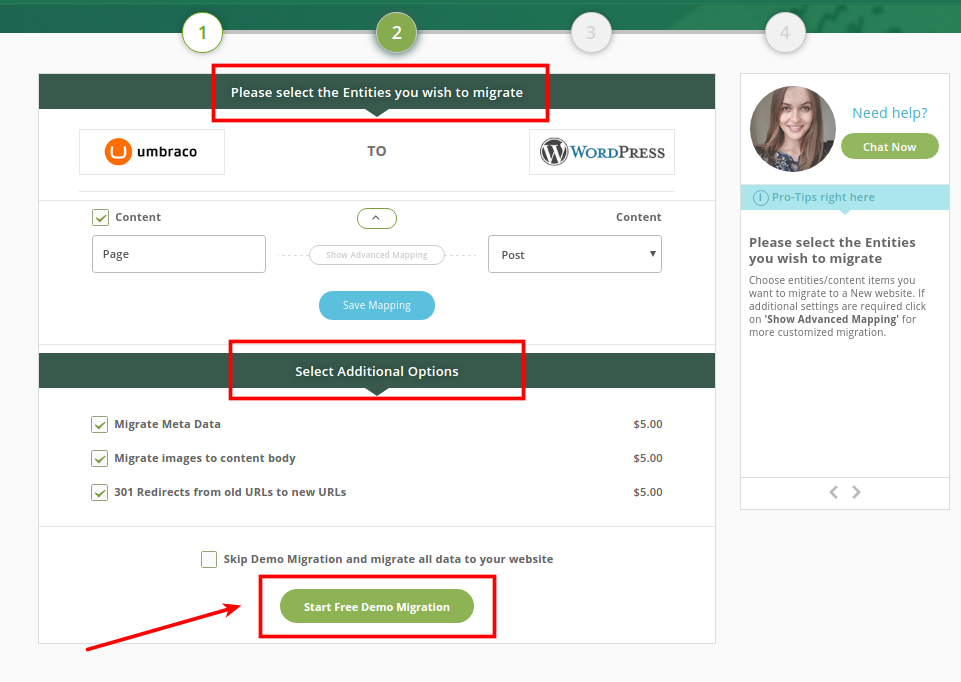This screenshot has width=961, height=682.
Task: Jump to wizard step 4
Action: tap(785, 32)
